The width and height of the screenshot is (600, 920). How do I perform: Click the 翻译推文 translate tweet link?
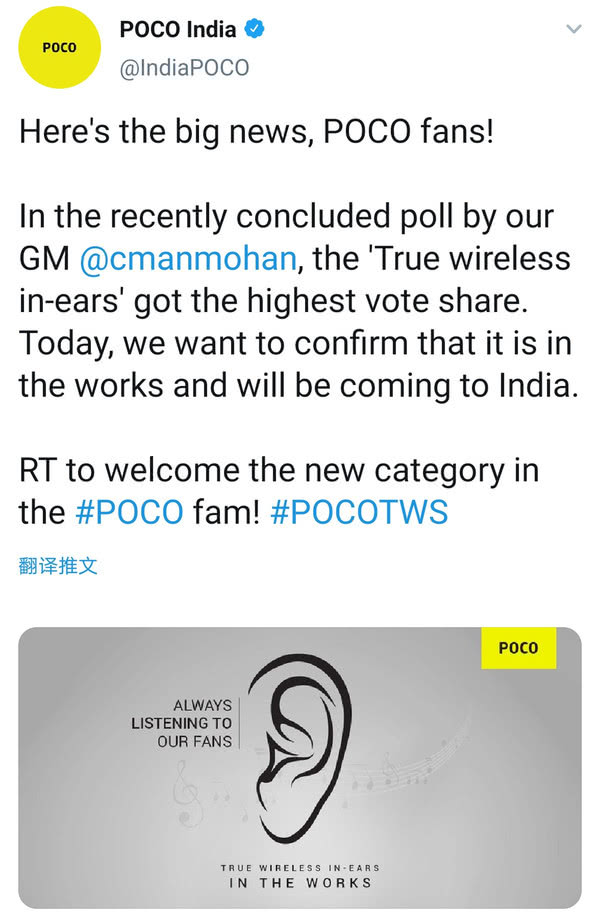[58, 566]
